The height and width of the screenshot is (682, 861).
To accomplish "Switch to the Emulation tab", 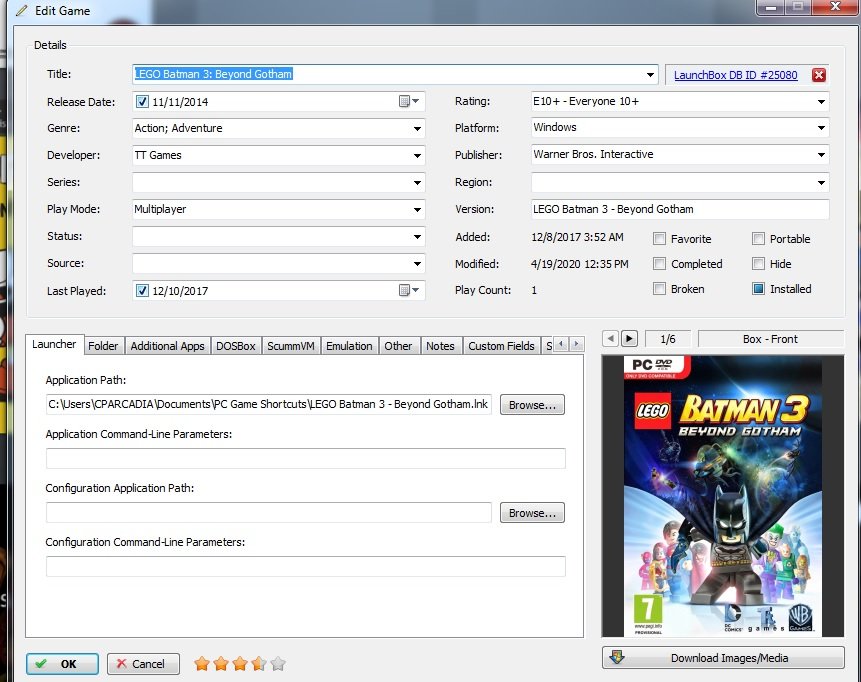I will tap(349, 346).
